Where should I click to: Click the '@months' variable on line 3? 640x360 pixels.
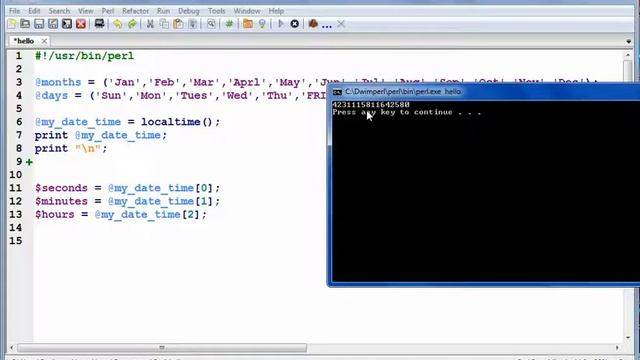[58, 82]
